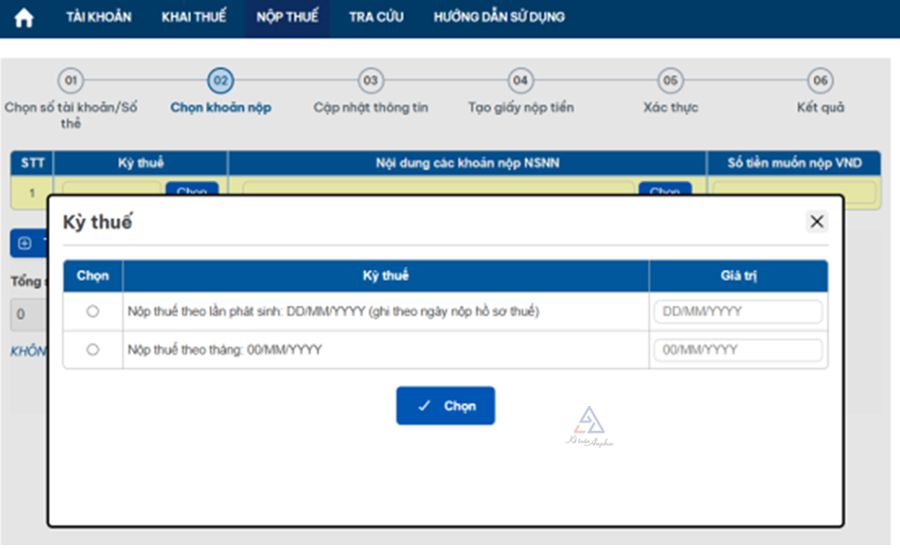
Task: Click step 03 Cập nhật thông tin circle
Action: pyautogui.click(x=370, y=81)
